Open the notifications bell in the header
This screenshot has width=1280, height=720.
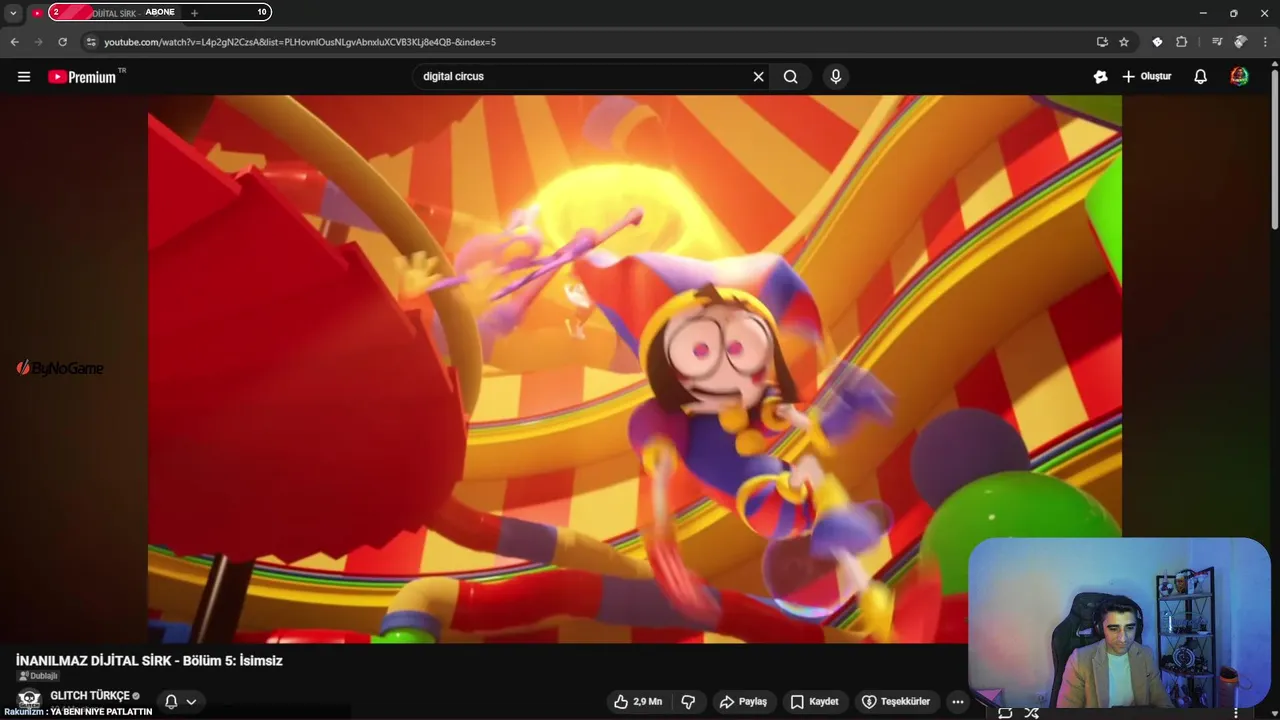[x=1201, y=77]
